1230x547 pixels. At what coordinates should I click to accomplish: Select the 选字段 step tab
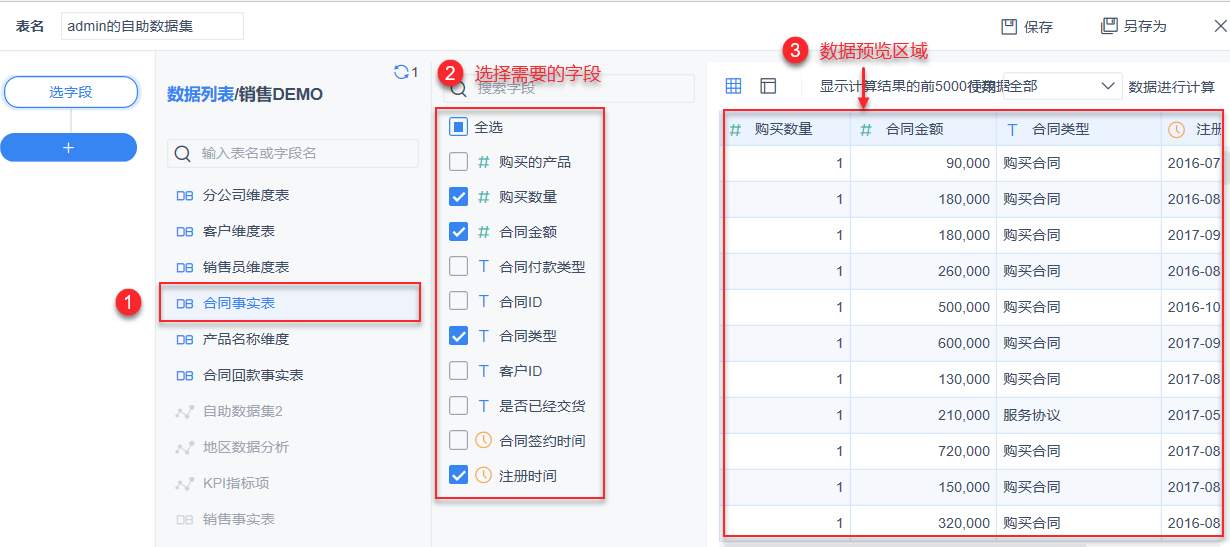pyautogui.click(x=70, y=92)
